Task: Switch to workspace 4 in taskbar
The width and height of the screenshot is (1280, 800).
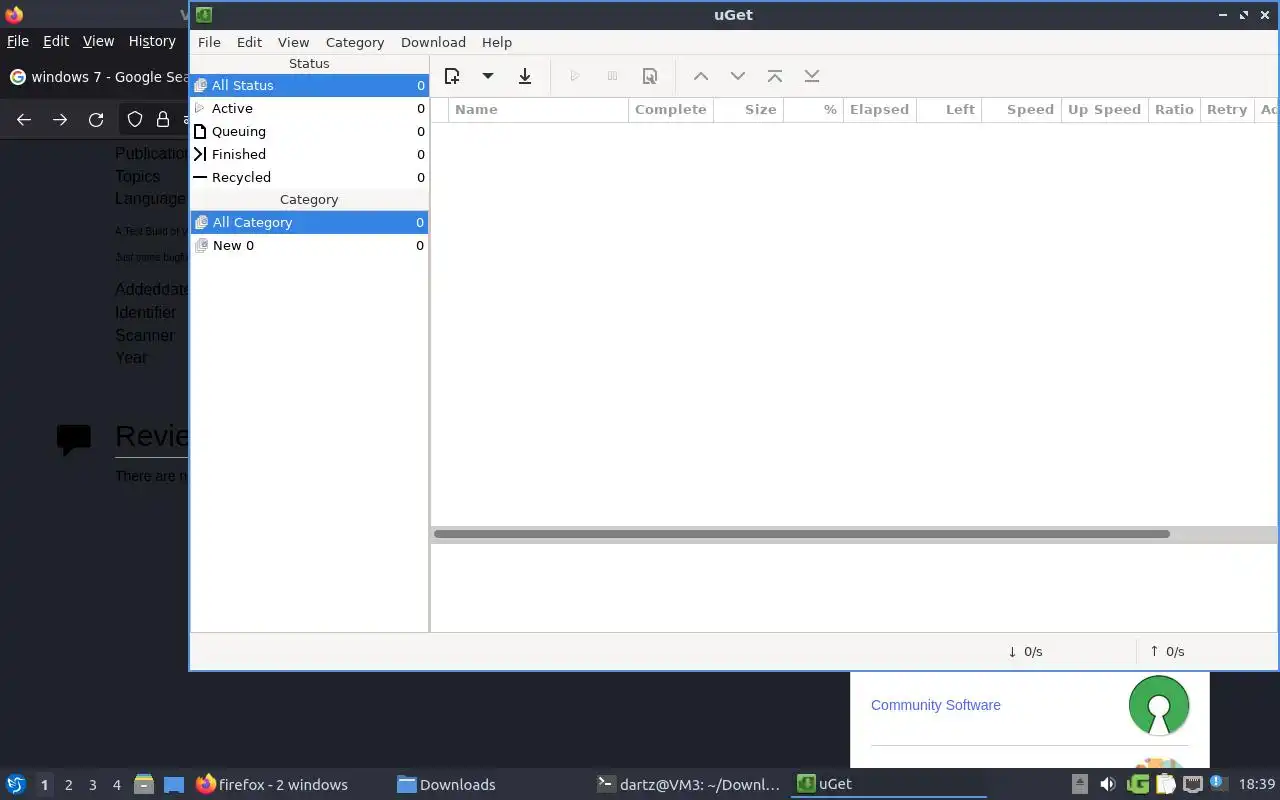Action: (117, 785)
